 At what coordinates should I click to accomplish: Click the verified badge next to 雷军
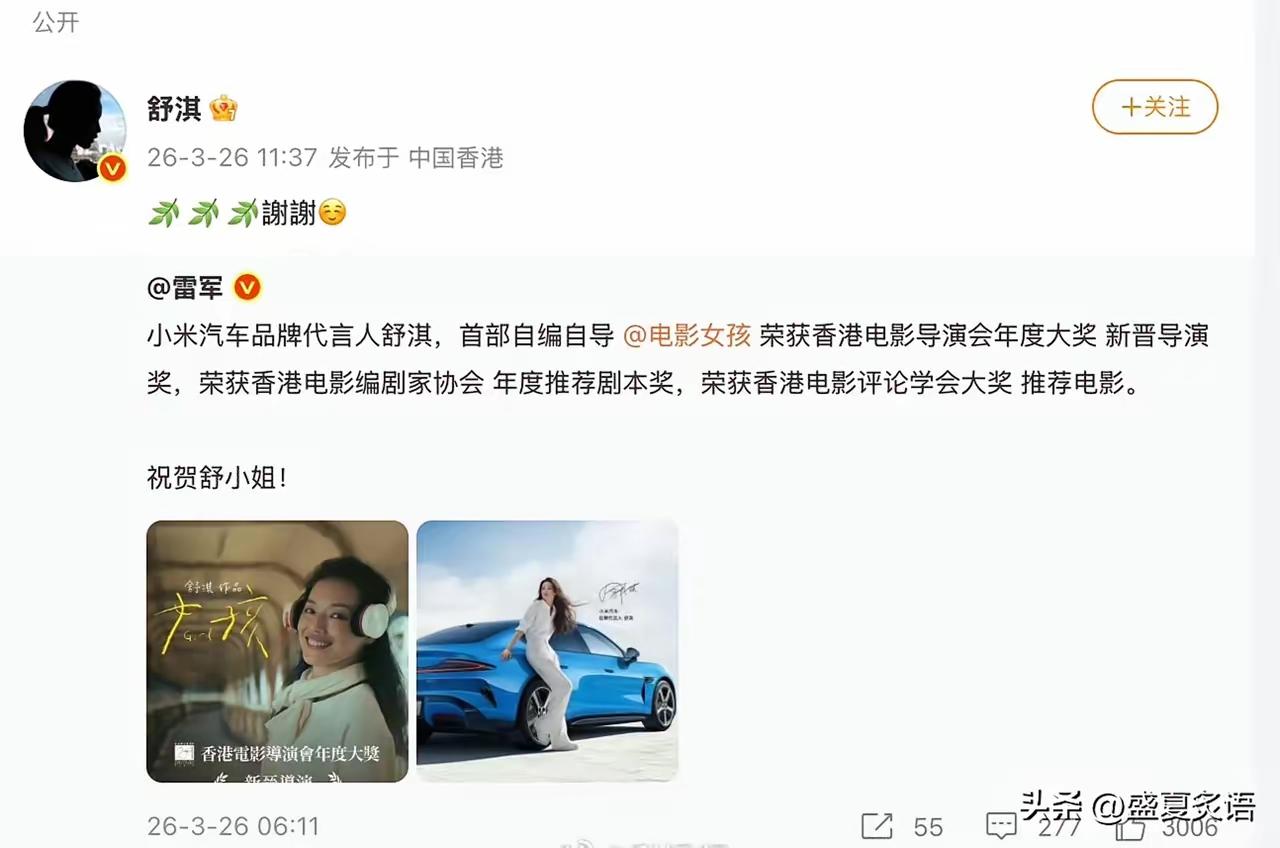pyautogui.click(x=247, y=288)
